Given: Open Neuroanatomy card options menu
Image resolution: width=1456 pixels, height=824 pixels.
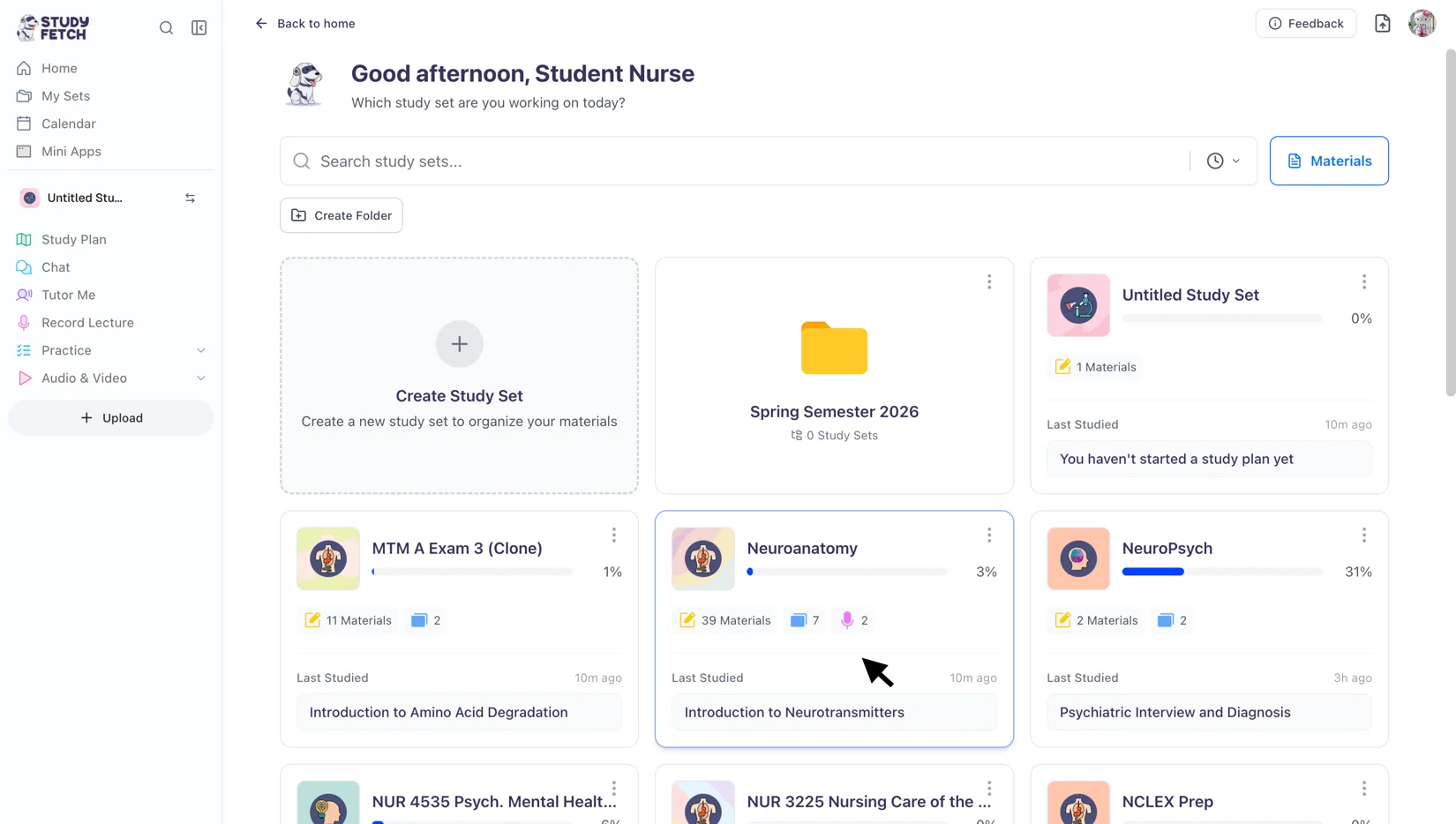Looking at the screenshot, I should [989, 536].
